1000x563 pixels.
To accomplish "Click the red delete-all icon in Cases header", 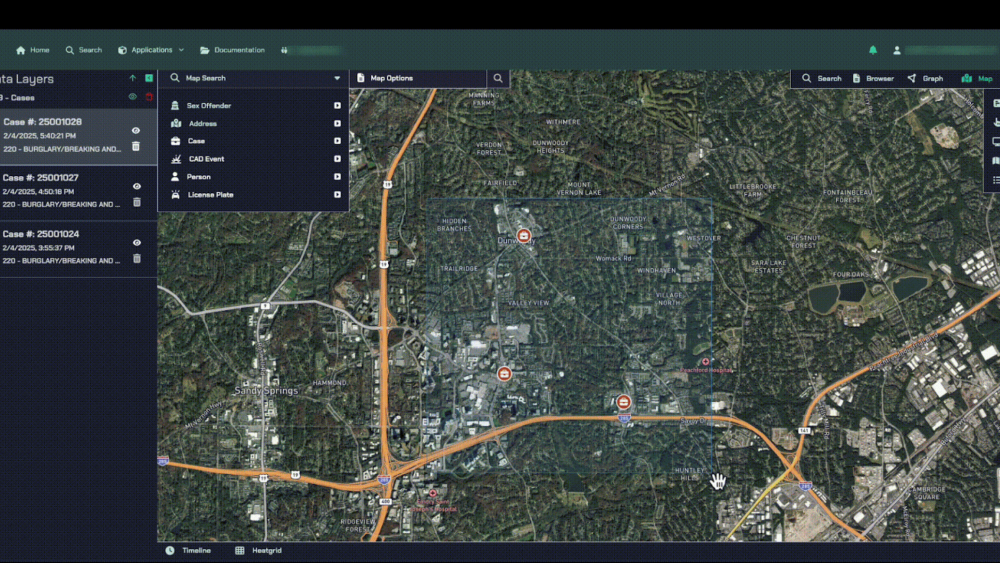I will point(149,97).
